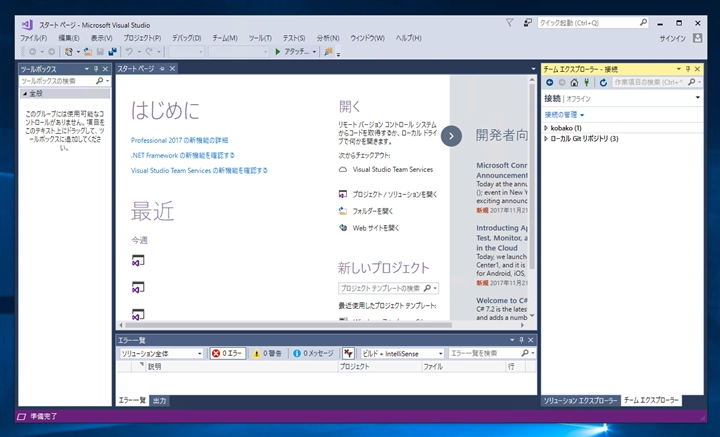Open the 接続 | オフライン header dropdown
The width and height of the screenshot is (720, 437).
[x=698, y=97]
